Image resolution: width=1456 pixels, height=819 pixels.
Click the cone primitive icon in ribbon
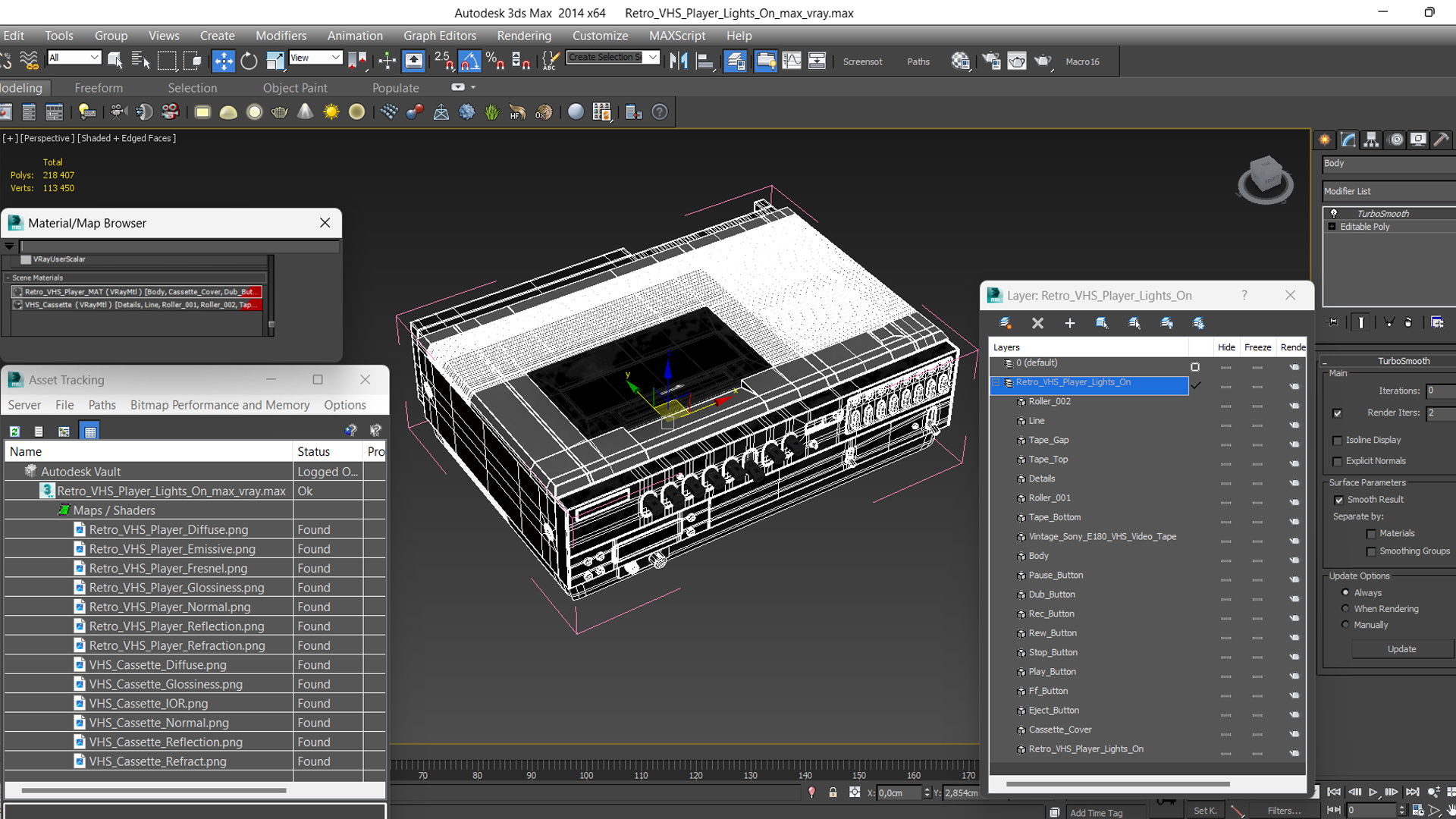pos(306,112)
